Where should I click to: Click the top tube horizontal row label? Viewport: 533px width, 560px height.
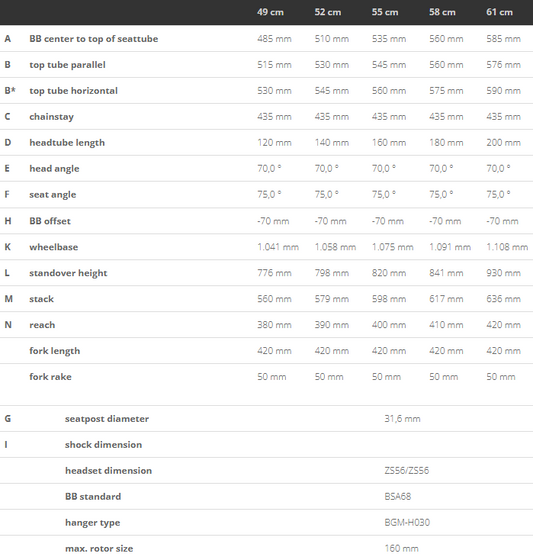point(74,91)
